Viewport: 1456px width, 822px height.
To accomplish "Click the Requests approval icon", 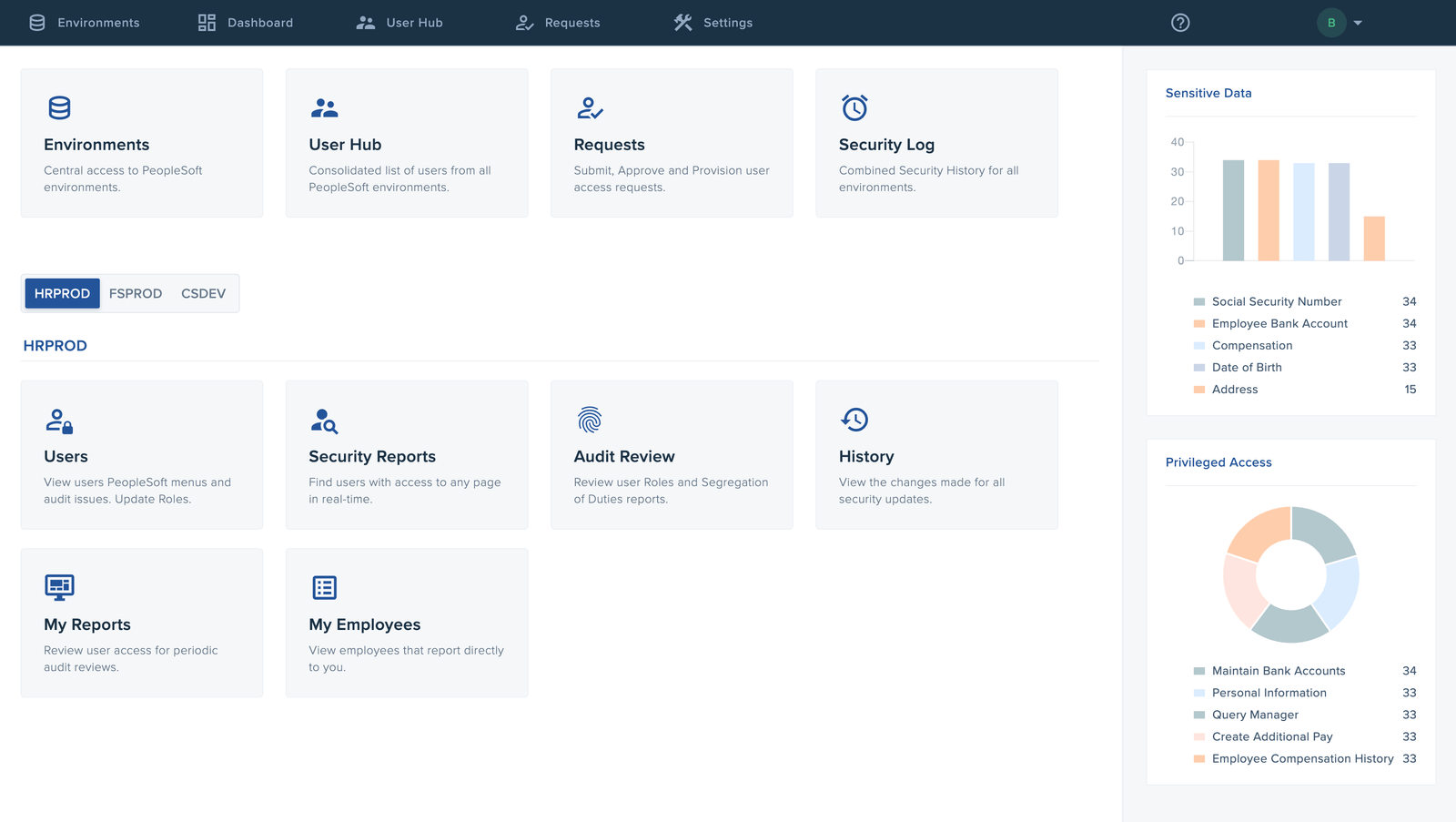I will coord(589,107).
